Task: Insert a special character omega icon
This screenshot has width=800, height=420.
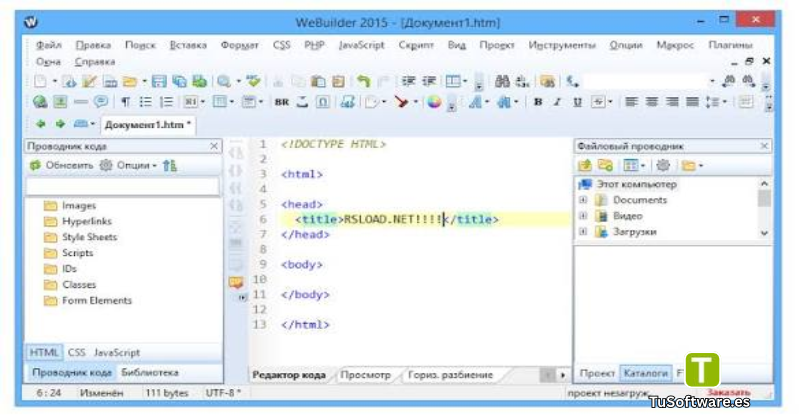Action: [322, 102]
